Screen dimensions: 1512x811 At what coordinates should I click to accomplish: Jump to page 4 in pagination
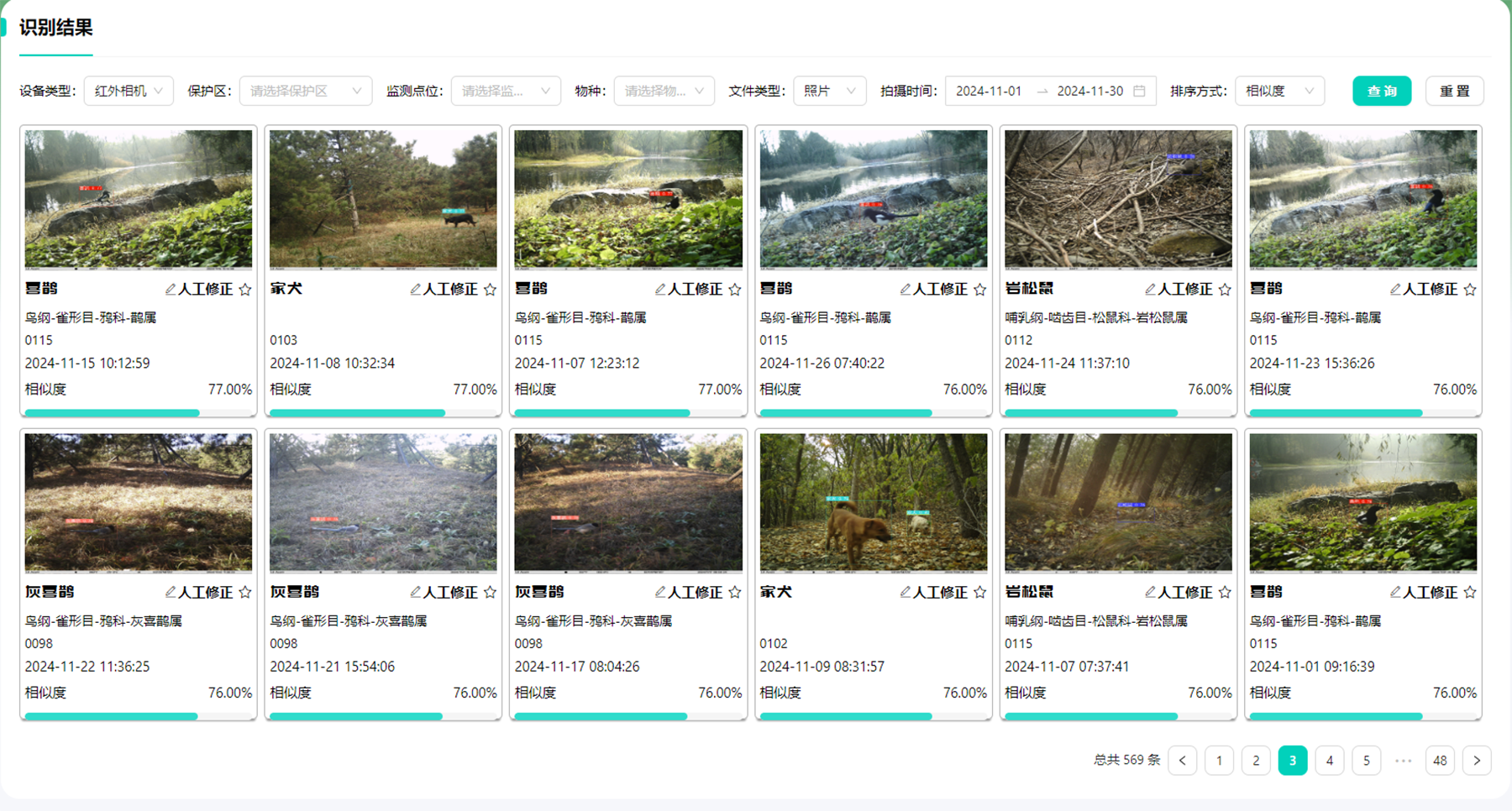click(1329, 761)
